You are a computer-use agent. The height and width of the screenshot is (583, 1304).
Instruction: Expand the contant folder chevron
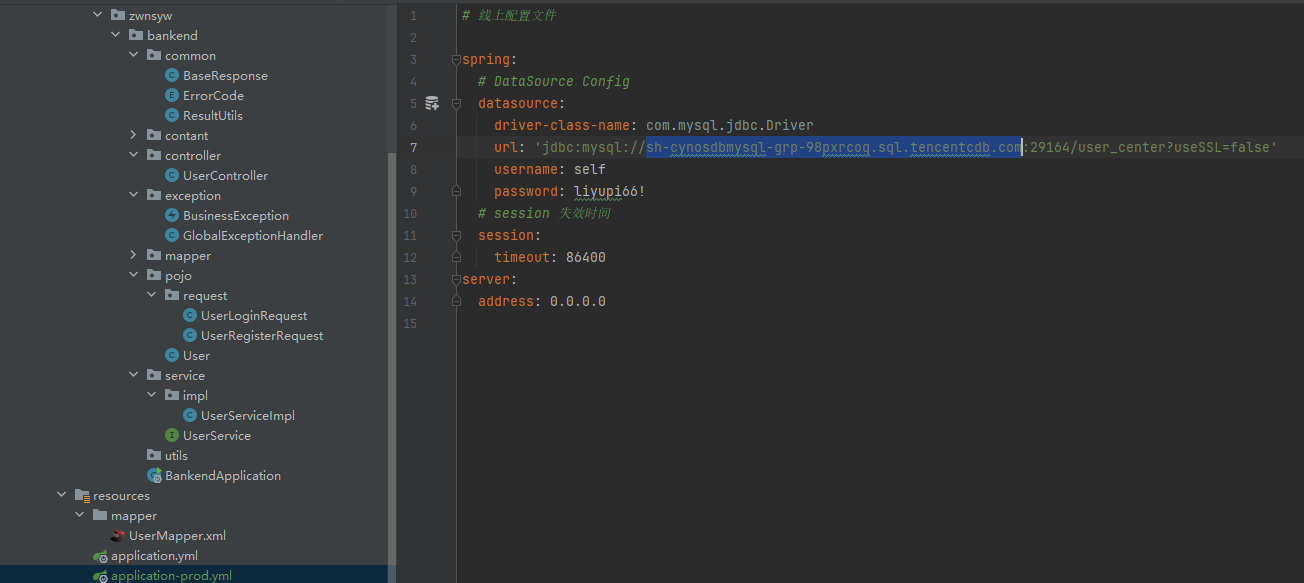[x=134, y=135]
